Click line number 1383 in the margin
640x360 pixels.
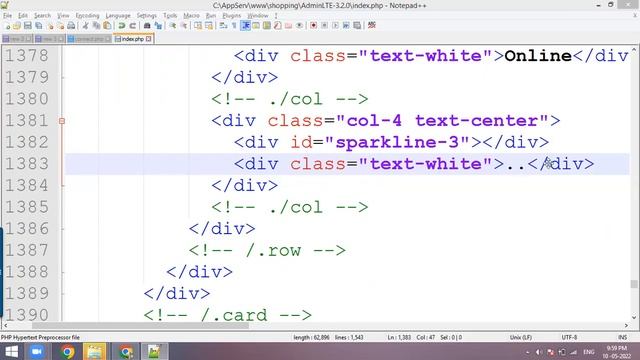[27, 164]
